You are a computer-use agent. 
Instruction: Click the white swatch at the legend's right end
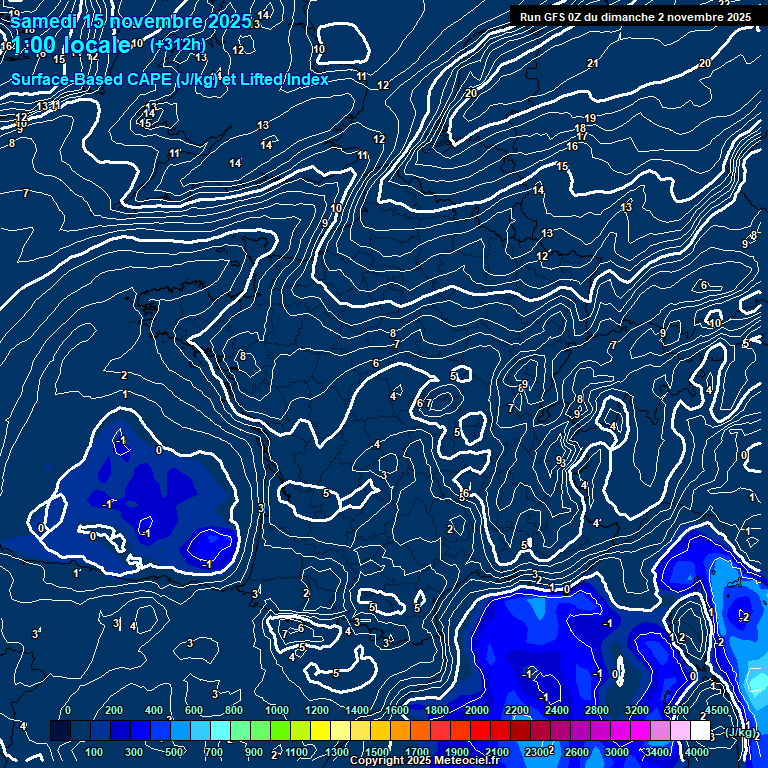[x=700, y=730]
